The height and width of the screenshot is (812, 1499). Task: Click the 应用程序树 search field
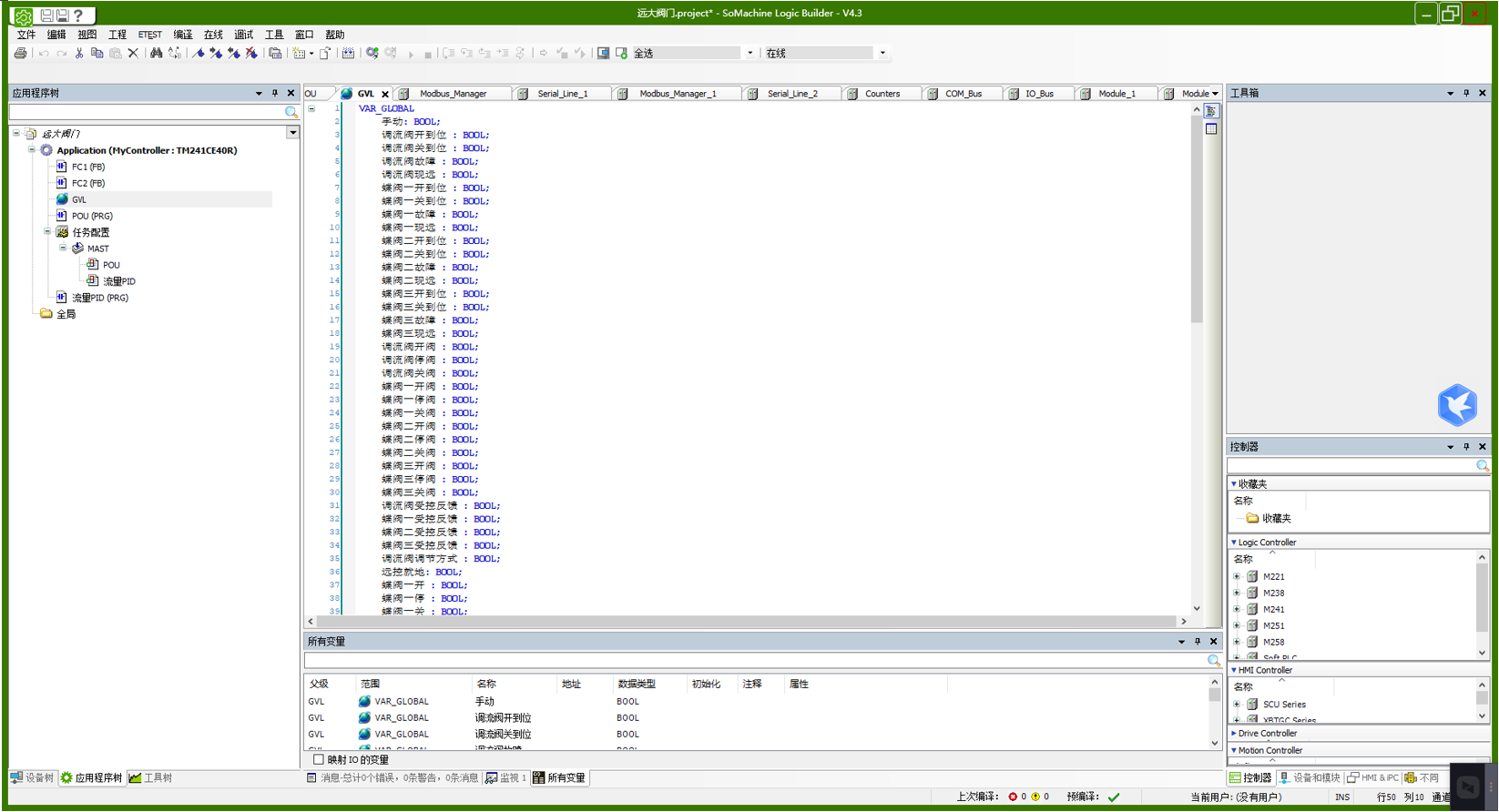(x=148, y=112)
